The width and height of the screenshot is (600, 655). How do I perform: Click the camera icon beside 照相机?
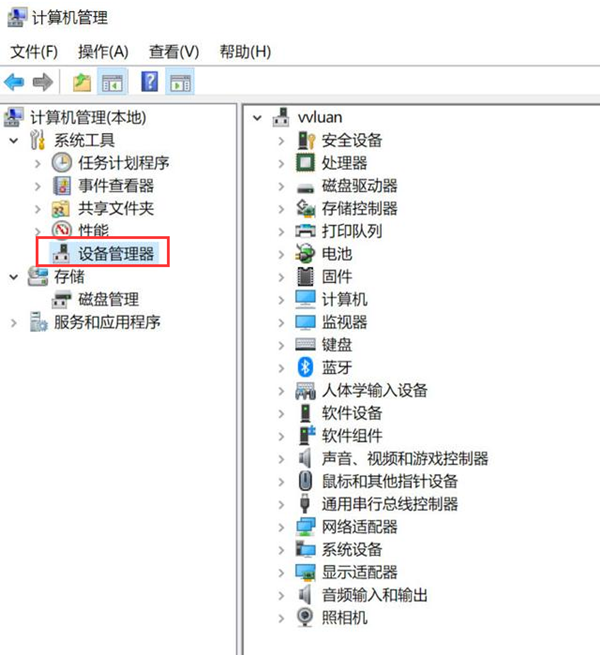click(305, 617)
